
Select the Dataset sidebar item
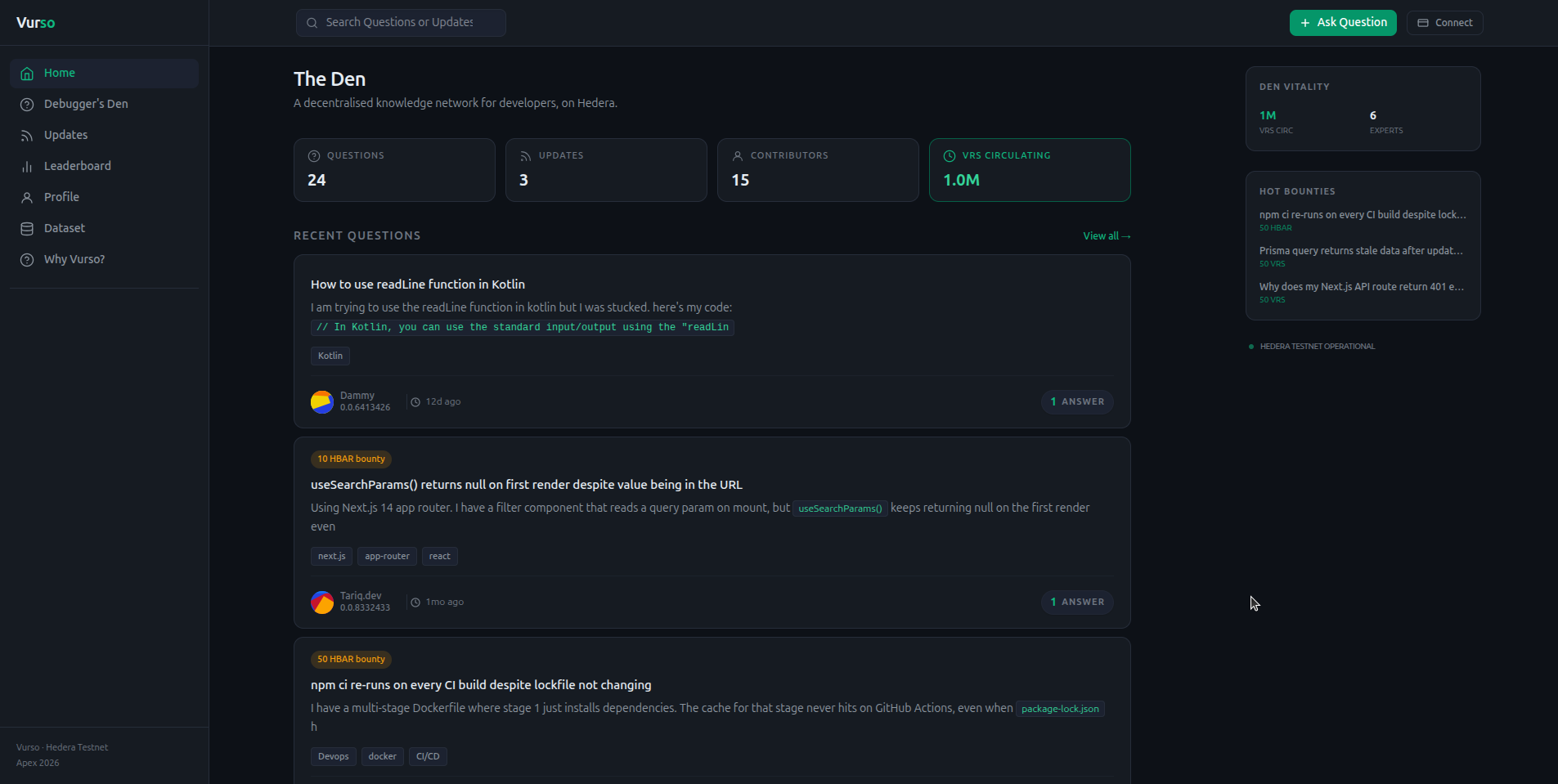tap(65, 228)
